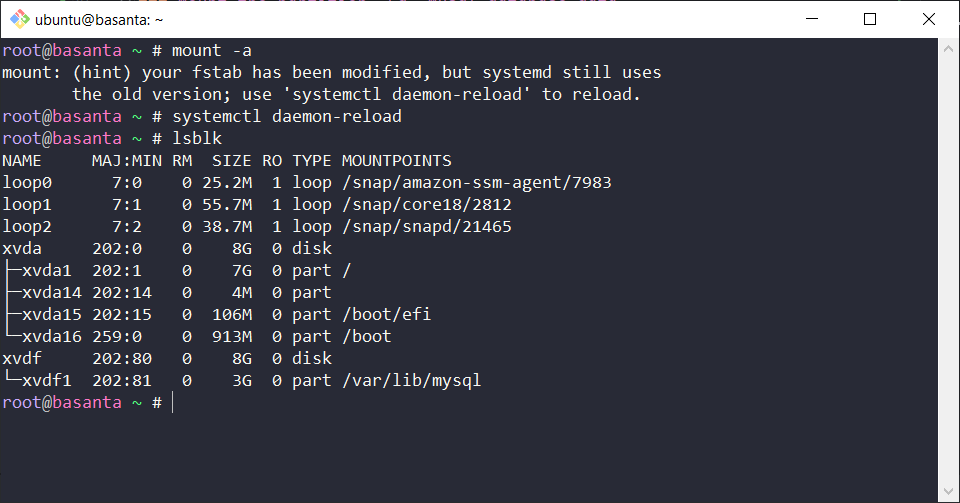Viewport: 960px width, 503px height.
Task: Click the NAME column header
Action: pos(22,160)
